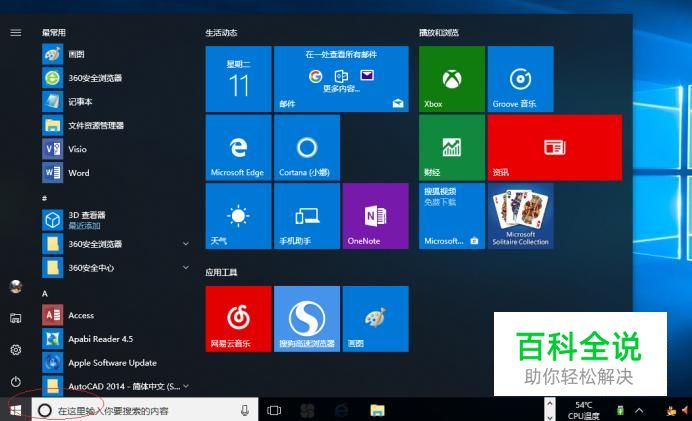Open the 手机助手 tile

(307, 216)
